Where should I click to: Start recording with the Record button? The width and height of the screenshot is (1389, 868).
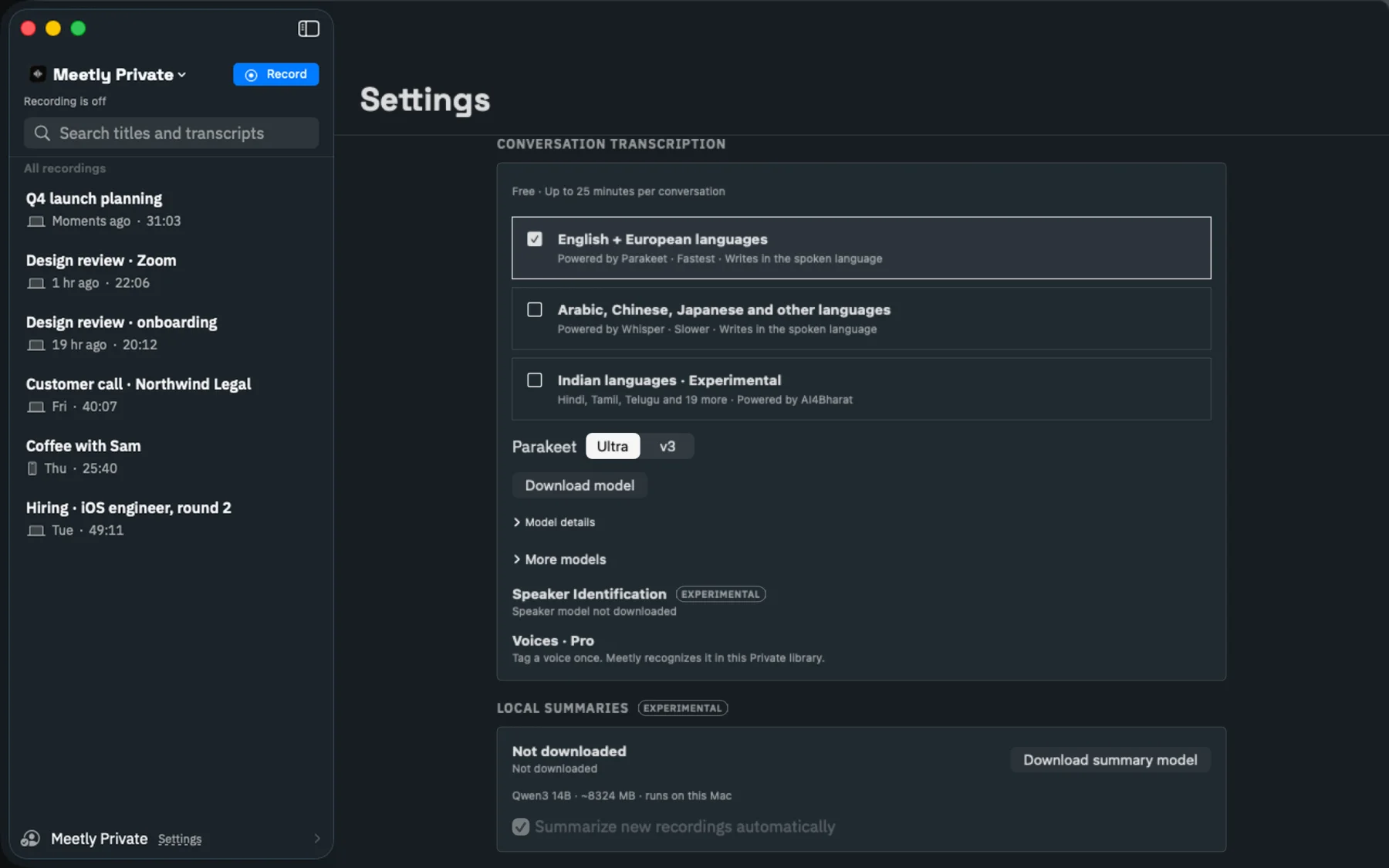coord(275,74)
